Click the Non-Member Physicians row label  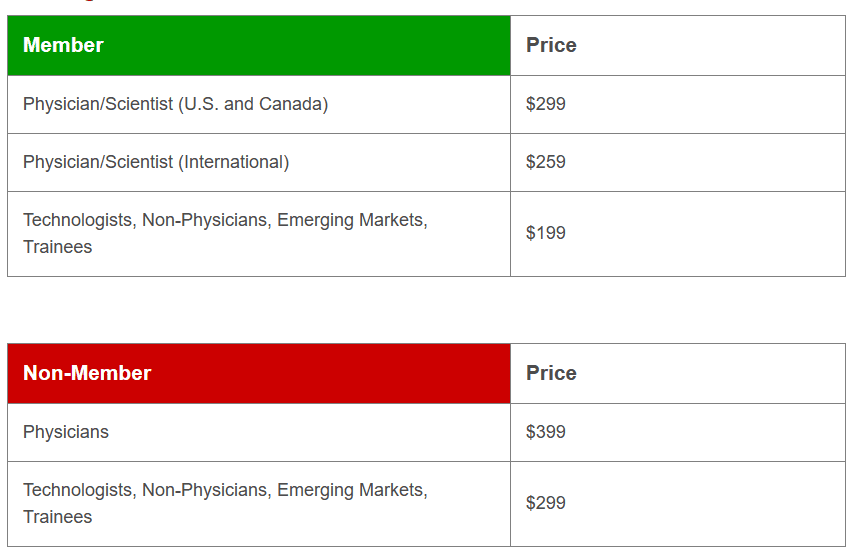(66, 432)
